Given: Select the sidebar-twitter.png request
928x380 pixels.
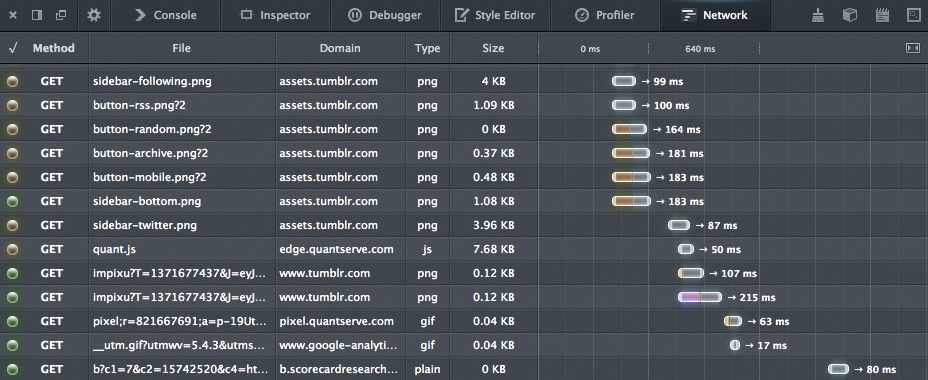Looking at the screenshot, I should 464,225.
